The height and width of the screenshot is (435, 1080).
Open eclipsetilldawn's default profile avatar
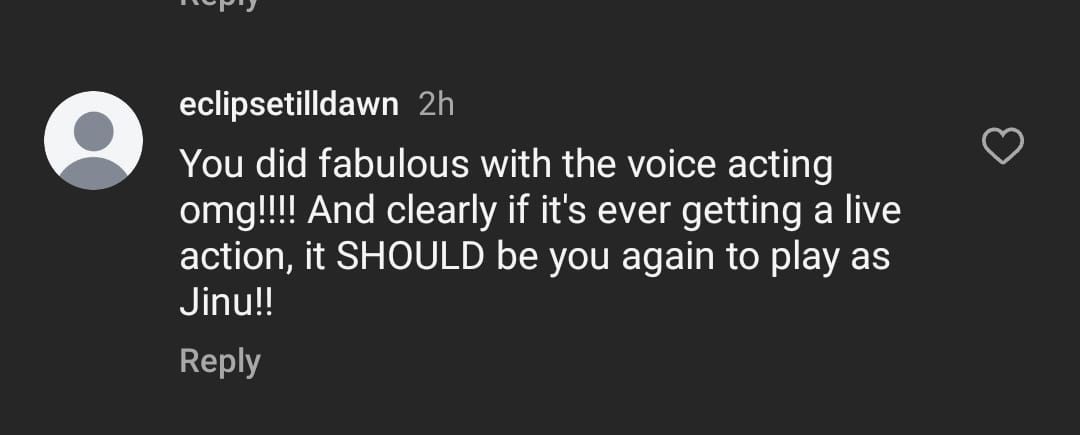pyautogui.click(x=93, y=140)
